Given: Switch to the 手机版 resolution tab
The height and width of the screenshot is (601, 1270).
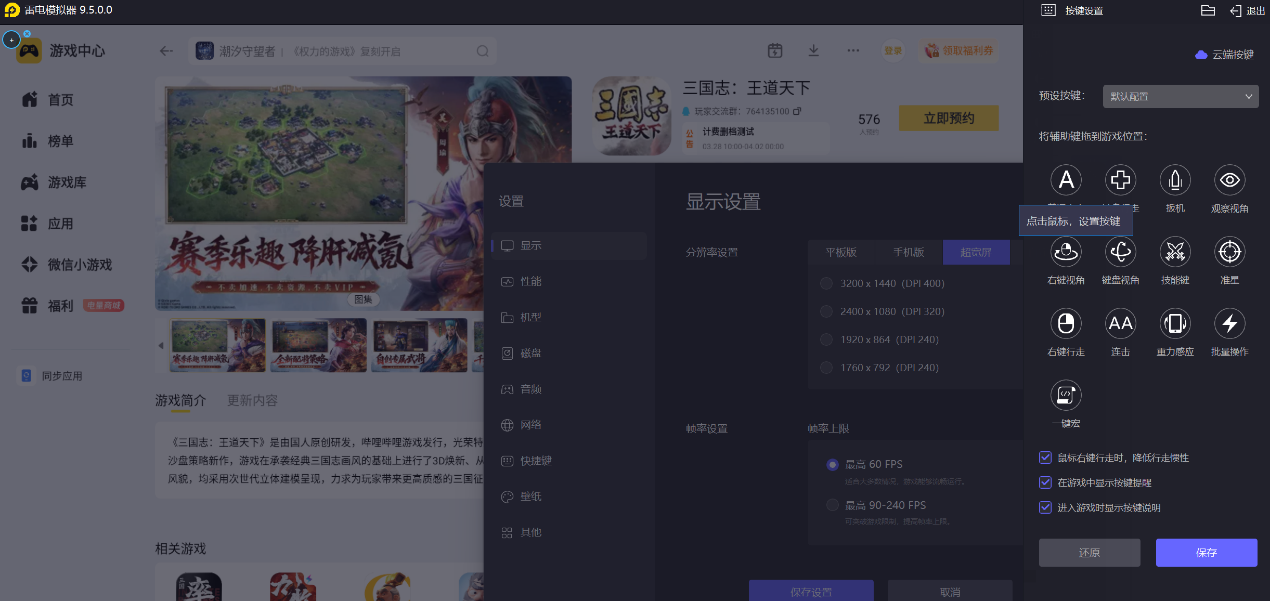Looking at the screenshot, I should (909, 252).
